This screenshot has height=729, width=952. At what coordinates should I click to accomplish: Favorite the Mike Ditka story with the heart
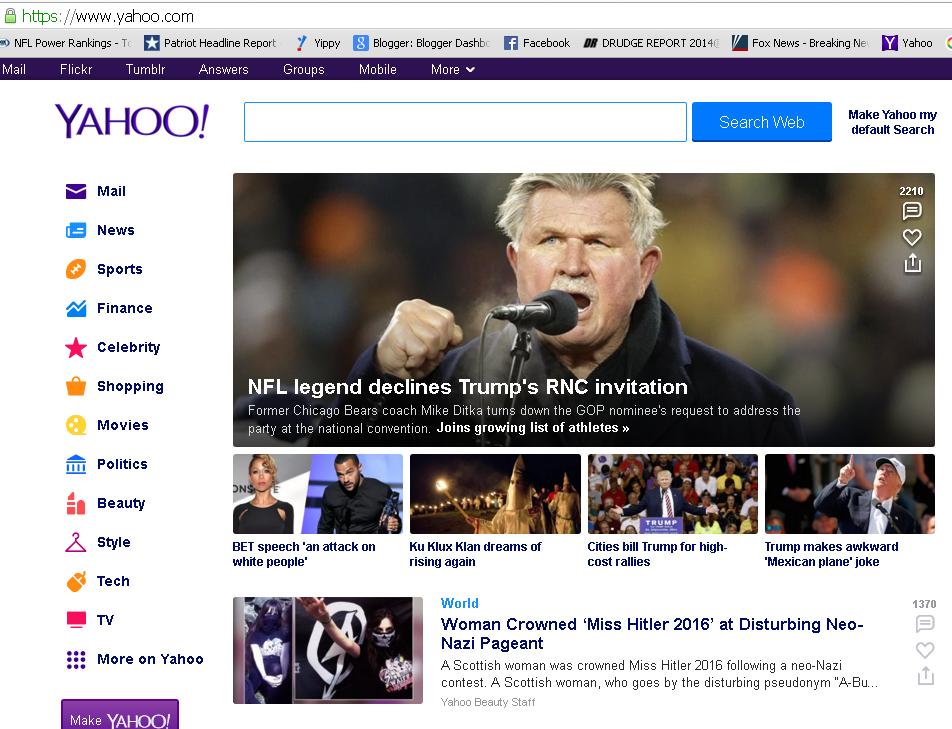point(911,237)
